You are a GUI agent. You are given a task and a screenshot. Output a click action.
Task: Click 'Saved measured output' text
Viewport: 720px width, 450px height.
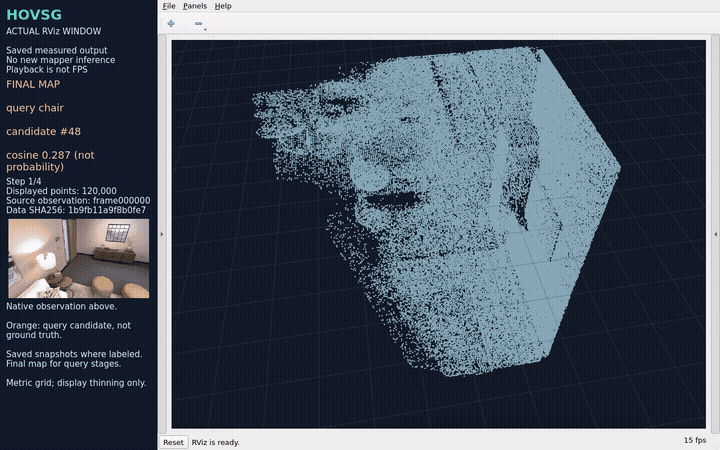[56, 51]
